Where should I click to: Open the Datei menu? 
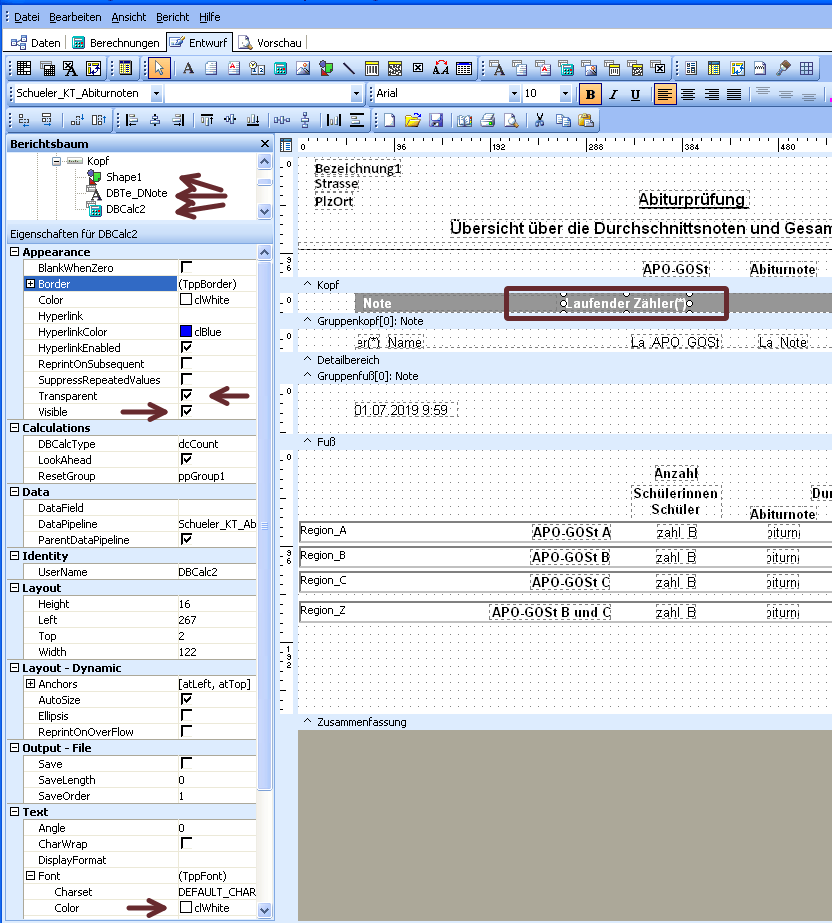26,17
